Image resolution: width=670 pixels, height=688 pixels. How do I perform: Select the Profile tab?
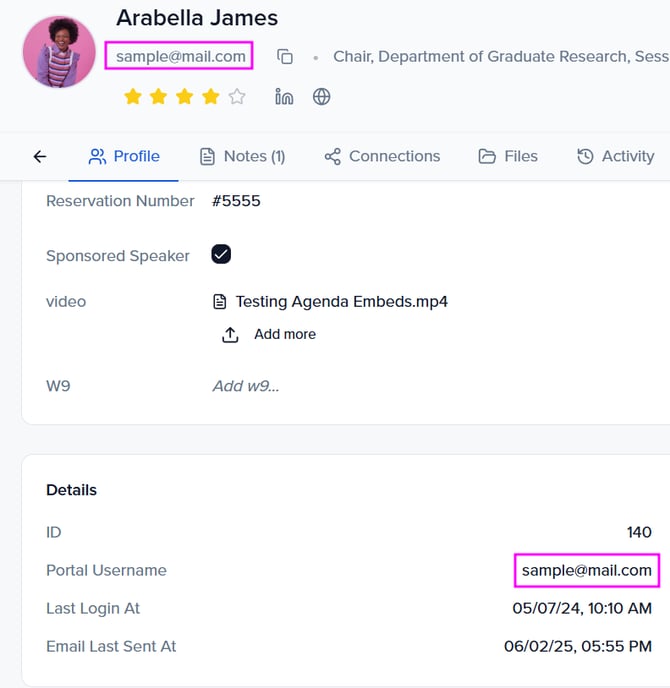coord(124,156)
